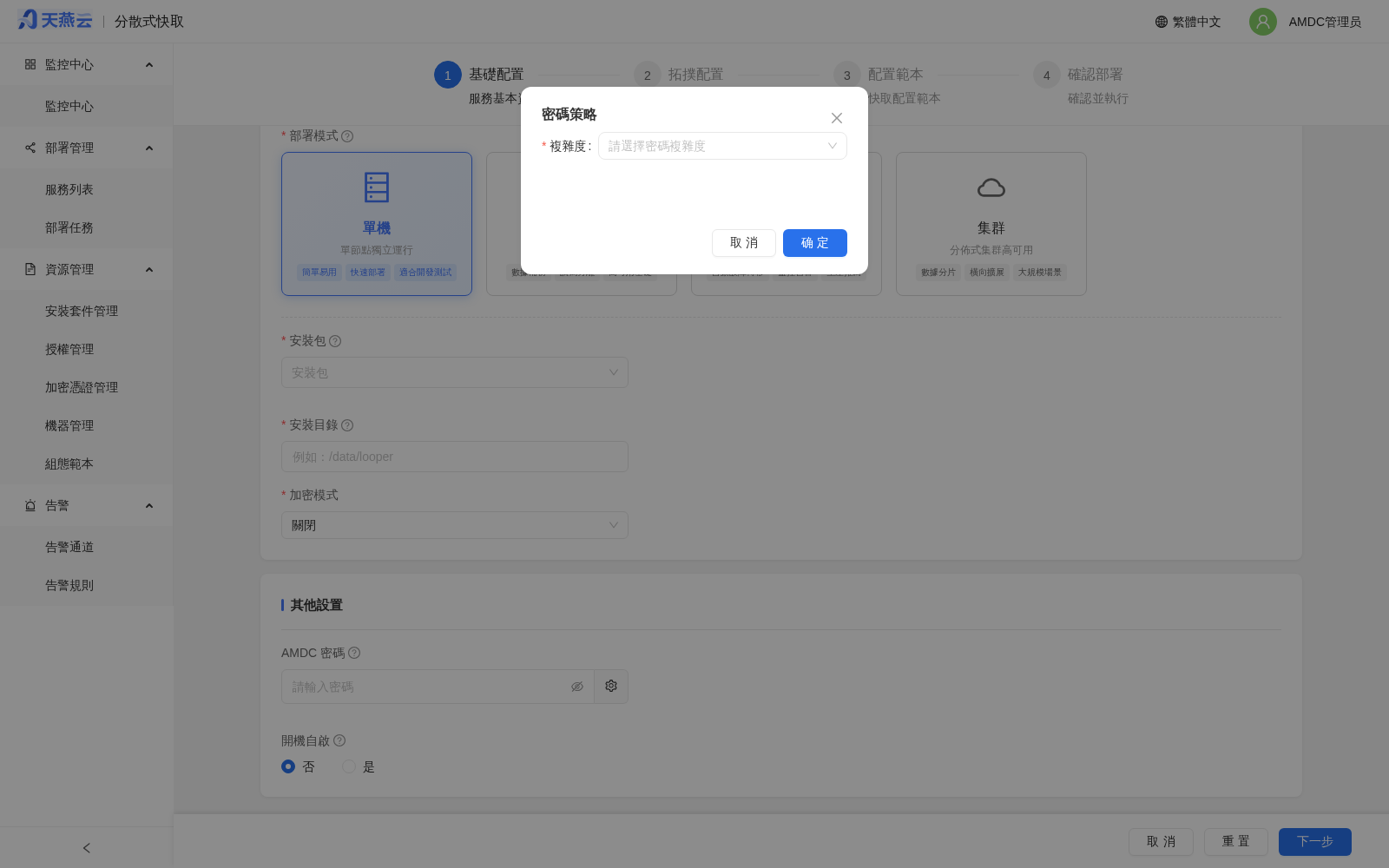
Task: Open the 安裝包 dropdown
Action: [x=455, y=372]
